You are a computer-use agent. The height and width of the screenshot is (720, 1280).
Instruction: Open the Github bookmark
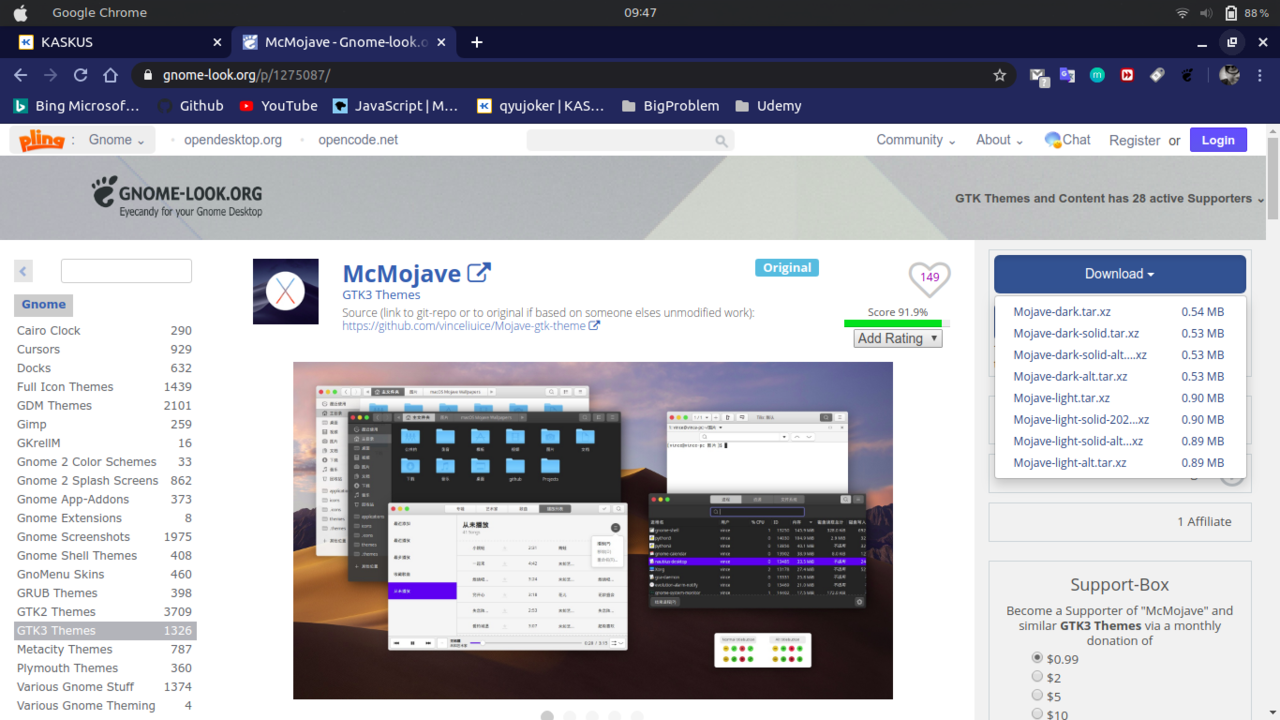click(190, 106)
